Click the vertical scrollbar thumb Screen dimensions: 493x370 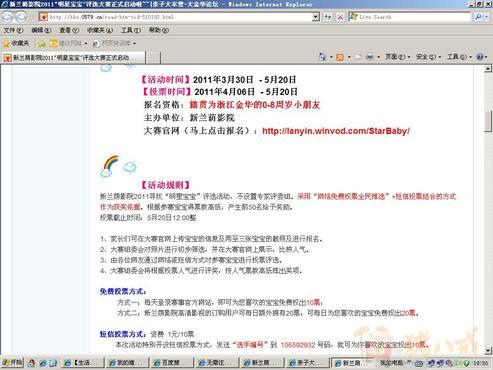coord(488,121)
